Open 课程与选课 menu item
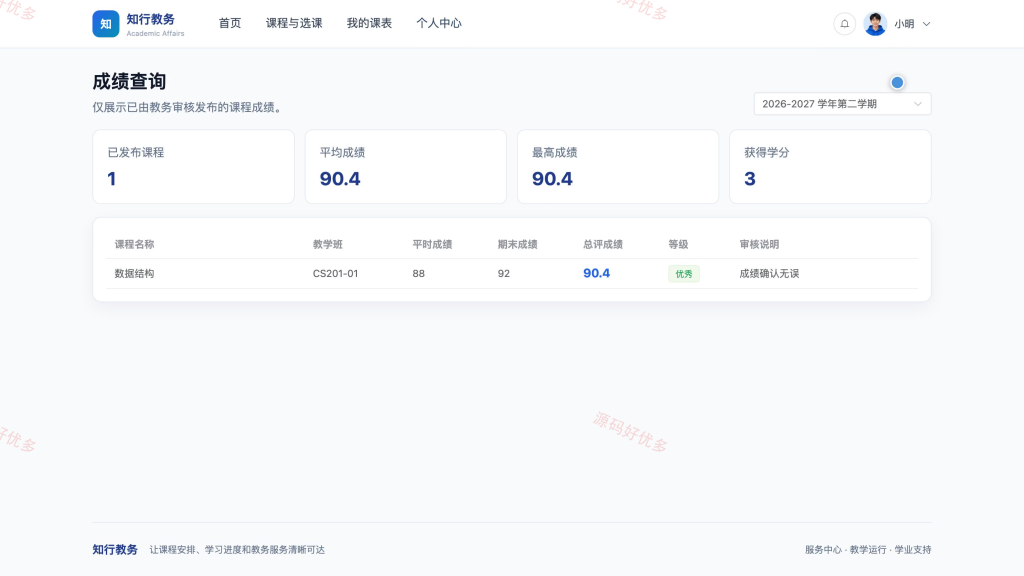1024x576 pixels. coord(294,24)
